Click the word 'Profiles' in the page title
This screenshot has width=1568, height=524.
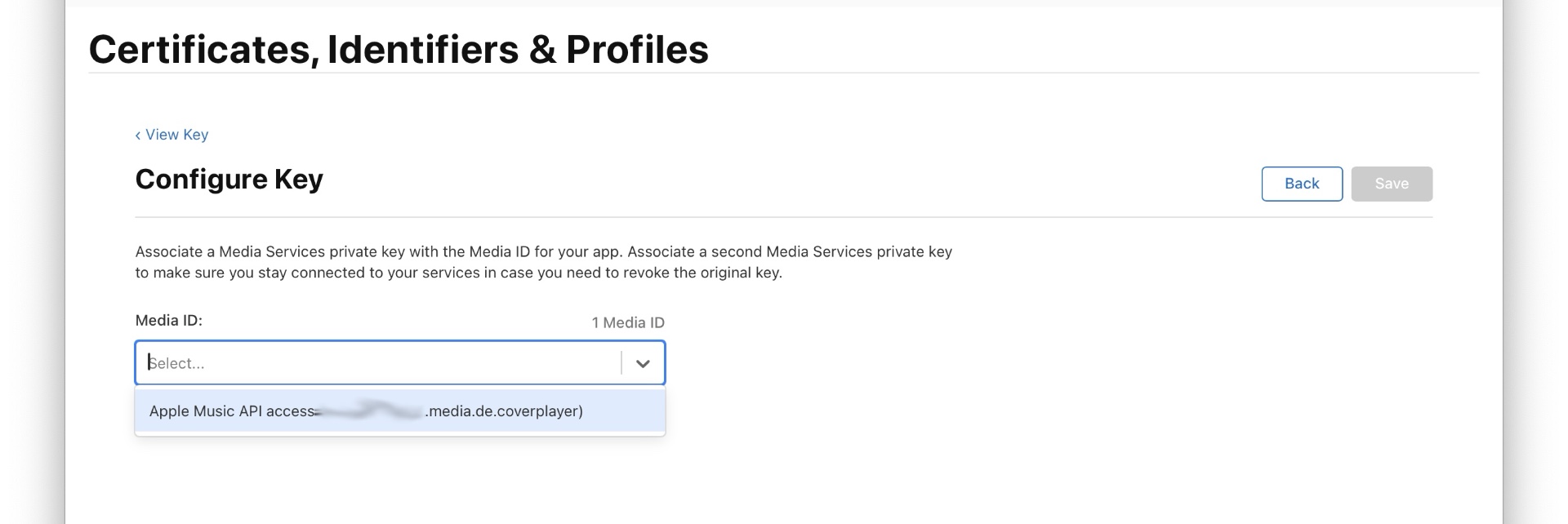coord(637,50)
